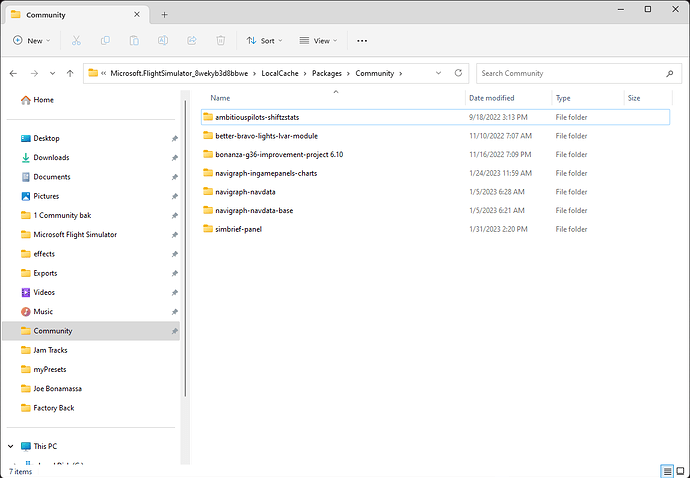Click the Copy icon in toolbar

tap(105, 41)
